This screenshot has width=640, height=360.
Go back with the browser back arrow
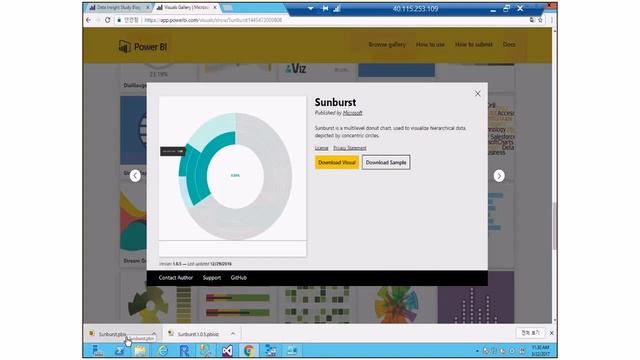point(89,20)
